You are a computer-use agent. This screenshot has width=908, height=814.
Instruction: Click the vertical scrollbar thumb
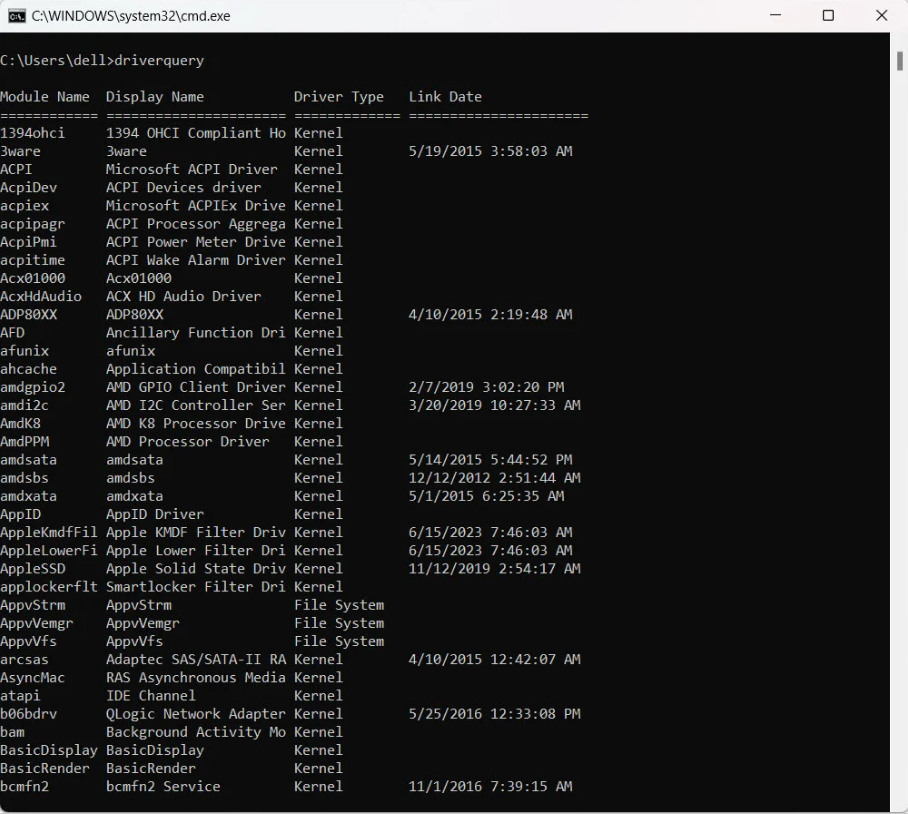pos(899,61)
